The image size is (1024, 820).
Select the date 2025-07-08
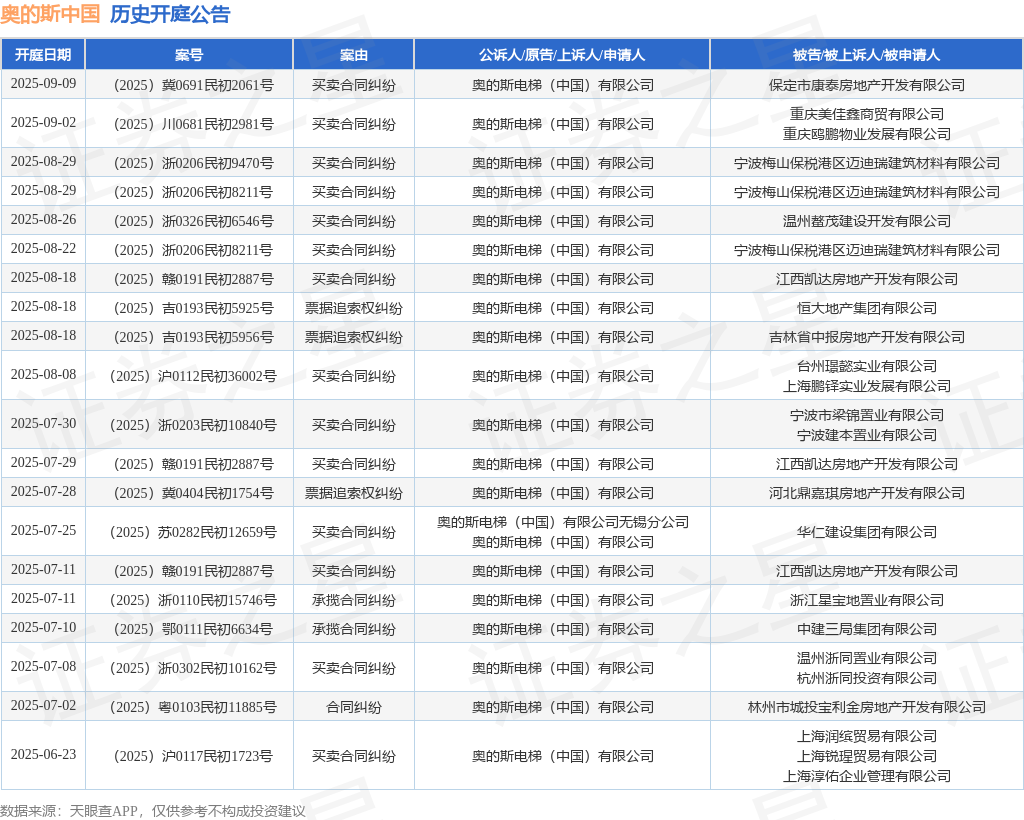click(43, 667)
